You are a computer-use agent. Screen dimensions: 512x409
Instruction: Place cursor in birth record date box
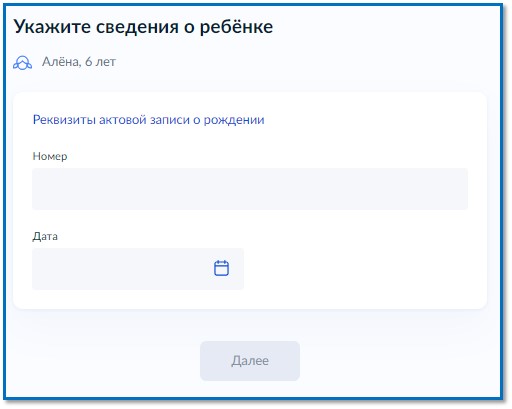click(138, 269)
